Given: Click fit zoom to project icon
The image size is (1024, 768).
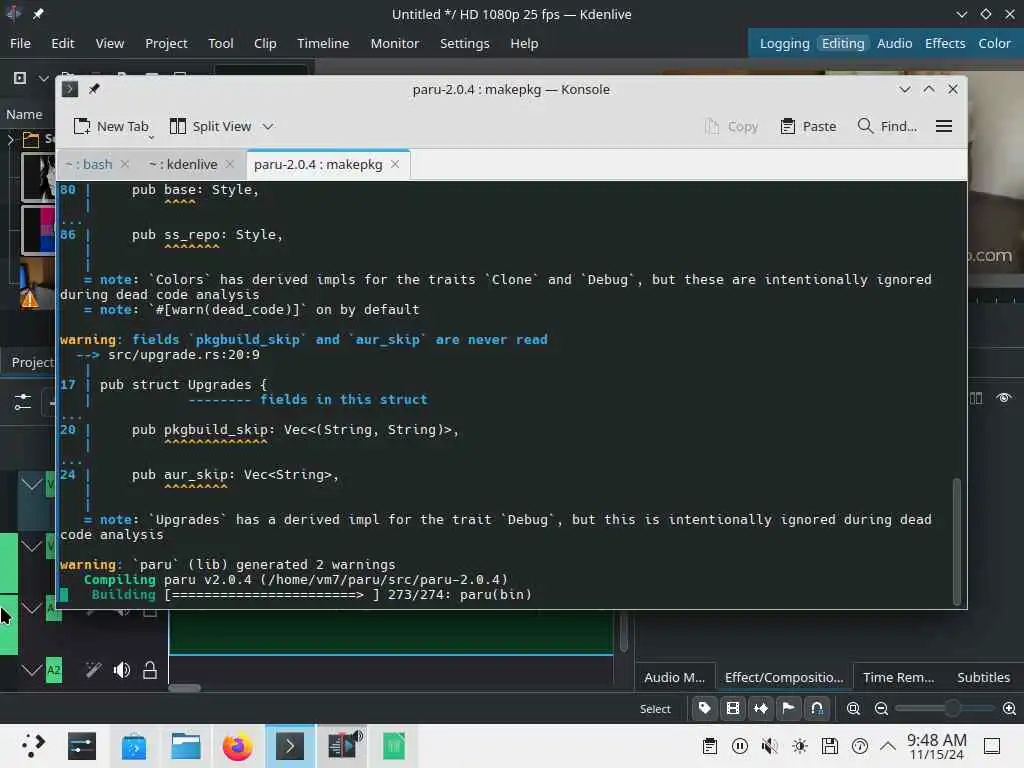Looking at the screenshot, I should click(853, 709).
